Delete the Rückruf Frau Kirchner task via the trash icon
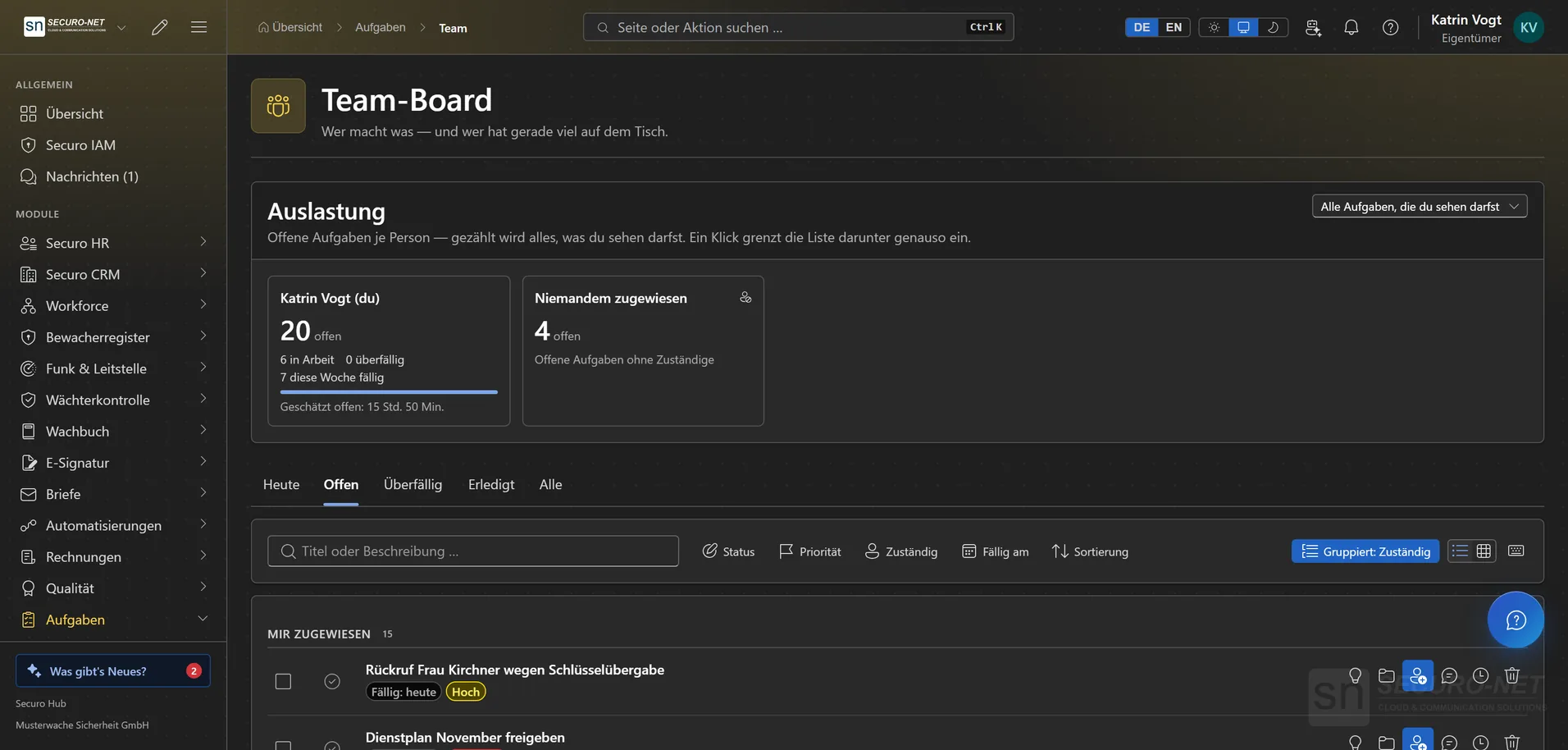1568x750 pixels. tap(1512, 676)
